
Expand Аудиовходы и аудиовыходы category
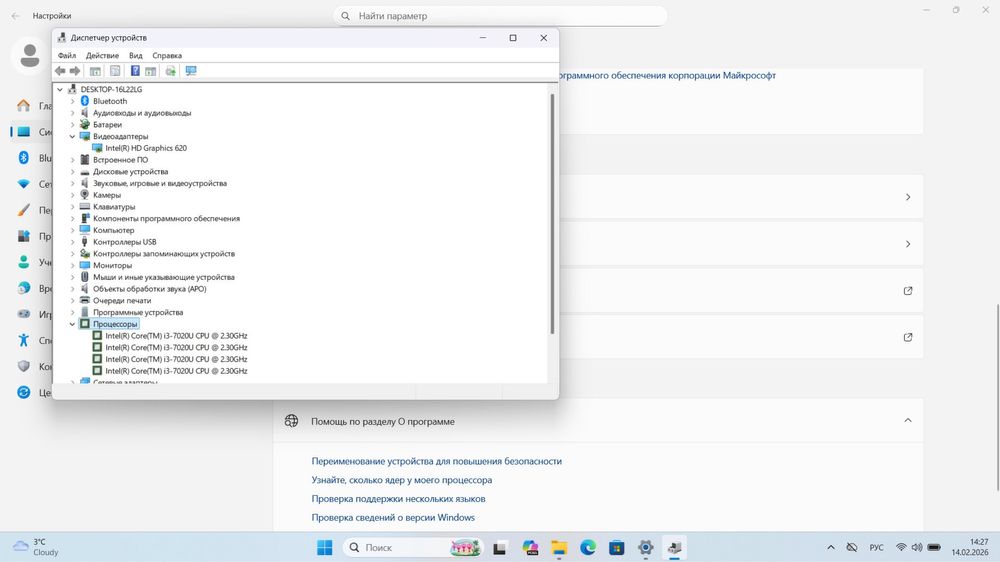point(72,113)
